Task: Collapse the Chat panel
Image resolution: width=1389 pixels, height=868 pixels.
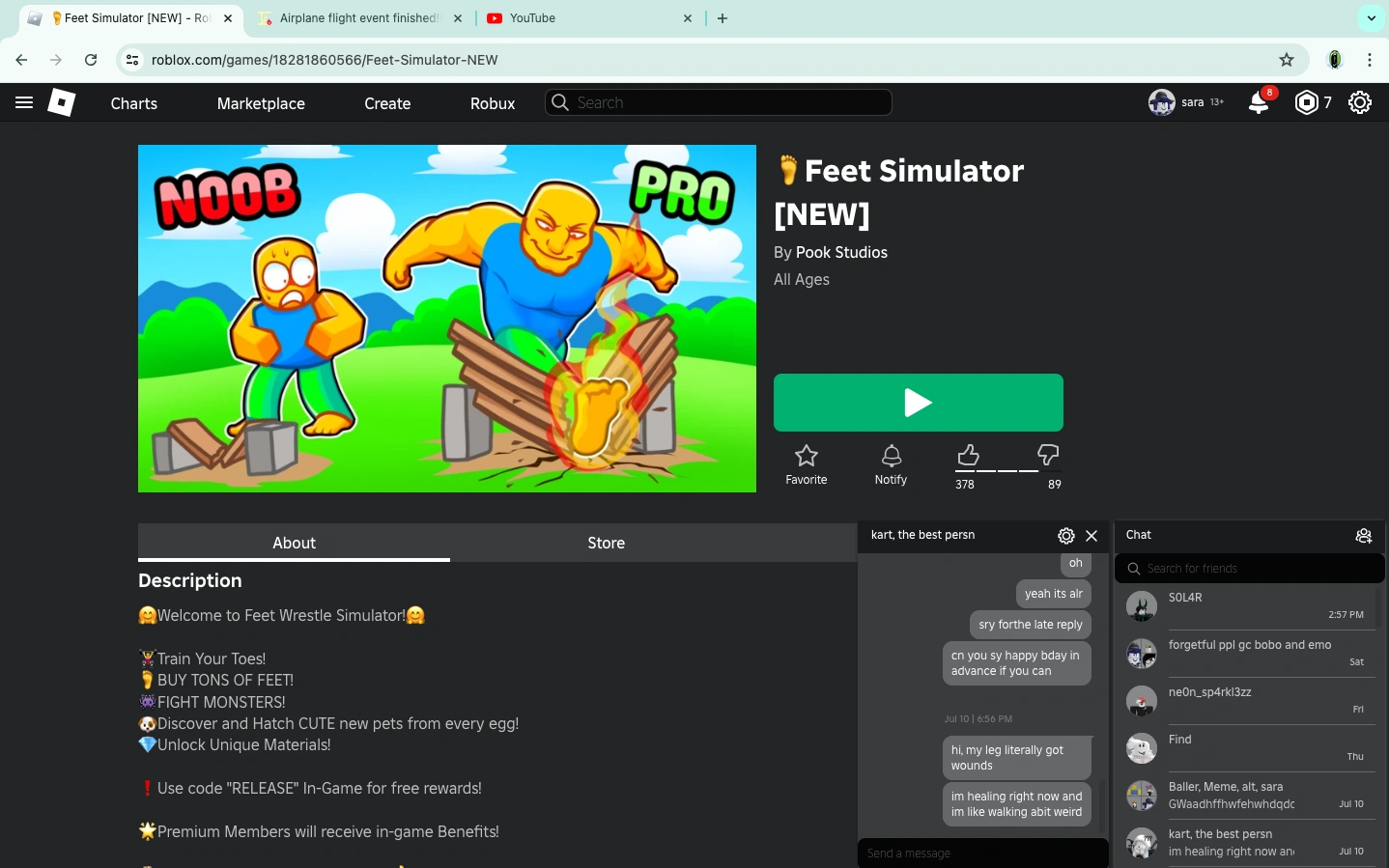Action: pos(1138,535)
